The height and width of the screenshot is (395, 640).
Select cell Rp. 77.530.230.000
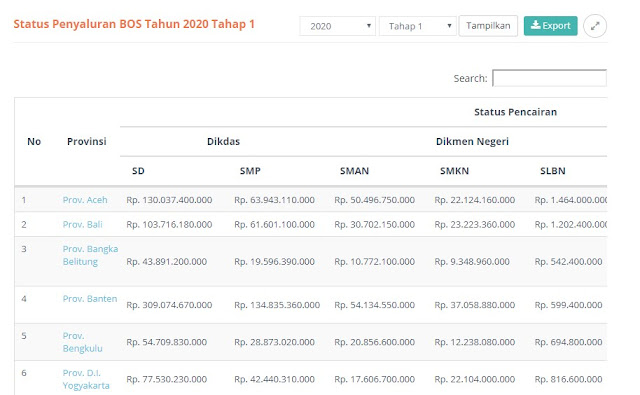(167, 379)
